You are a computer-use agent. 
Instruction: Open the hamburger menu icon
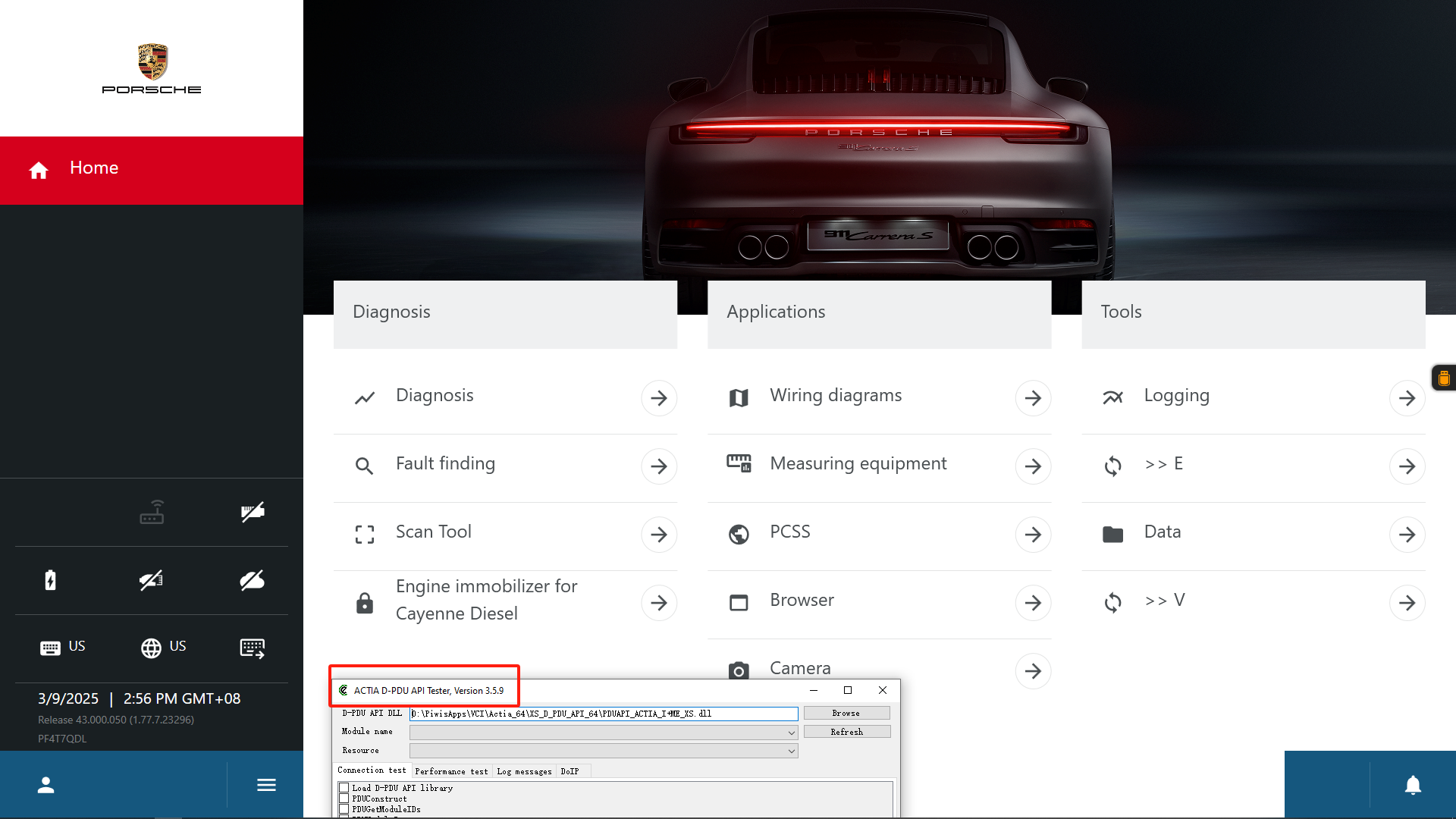point(266,785)
